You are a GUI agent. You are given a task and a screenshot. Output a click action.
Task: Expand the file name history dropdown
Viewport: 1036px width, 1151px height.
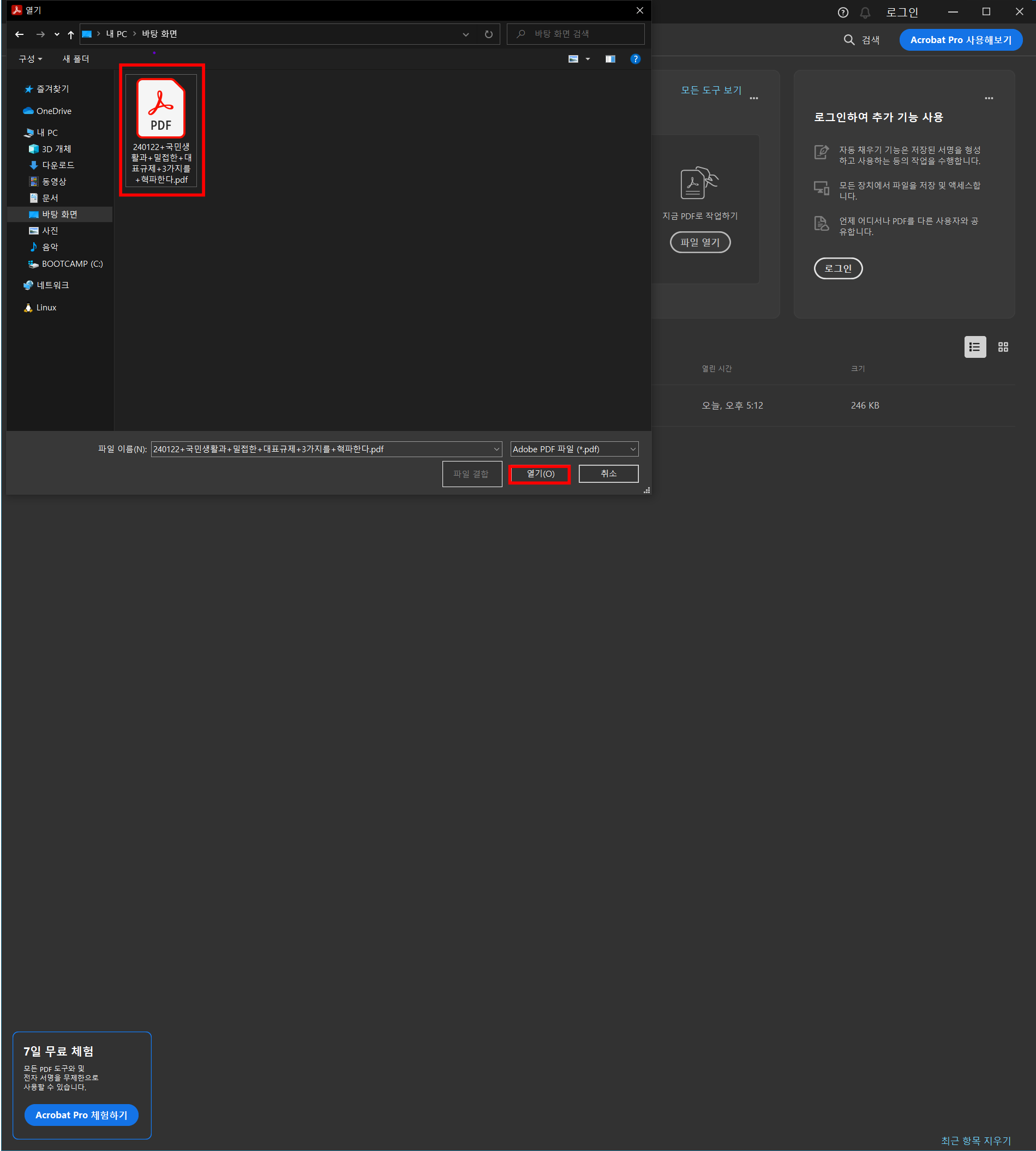pos(496,449)
